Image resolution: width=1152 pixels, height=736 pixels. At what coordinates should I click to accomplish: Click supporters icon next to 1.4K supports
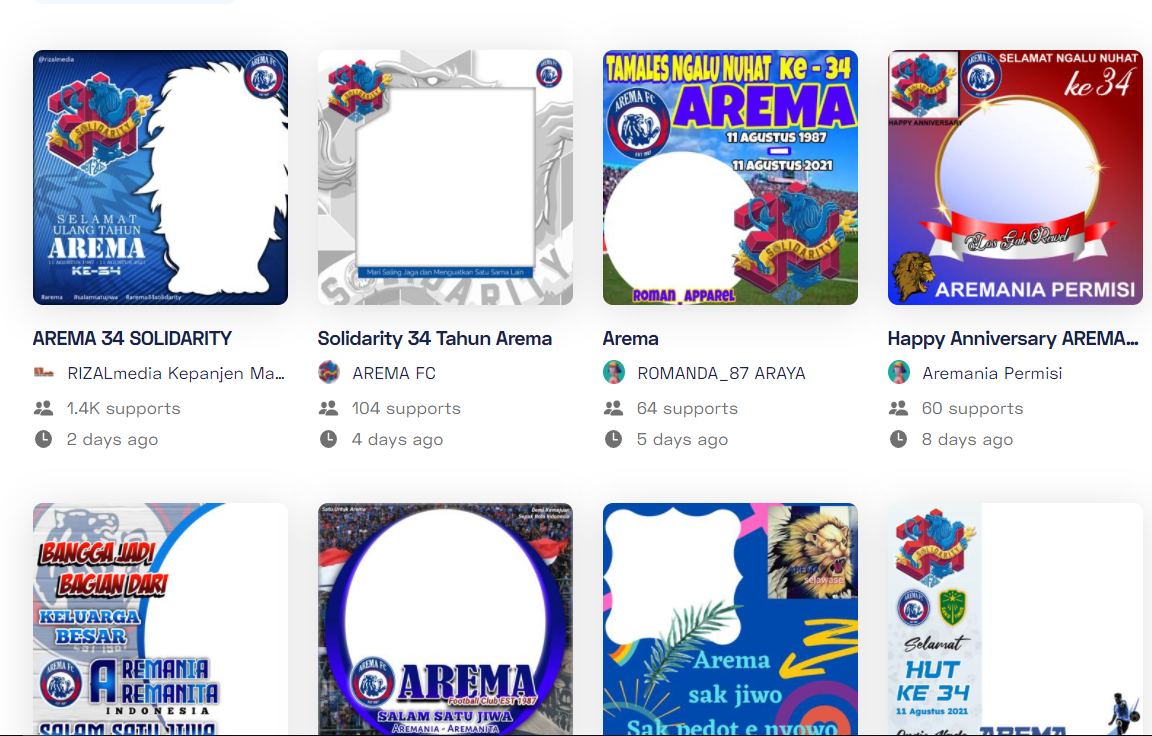pyautogui.click(x=43, y=408)
